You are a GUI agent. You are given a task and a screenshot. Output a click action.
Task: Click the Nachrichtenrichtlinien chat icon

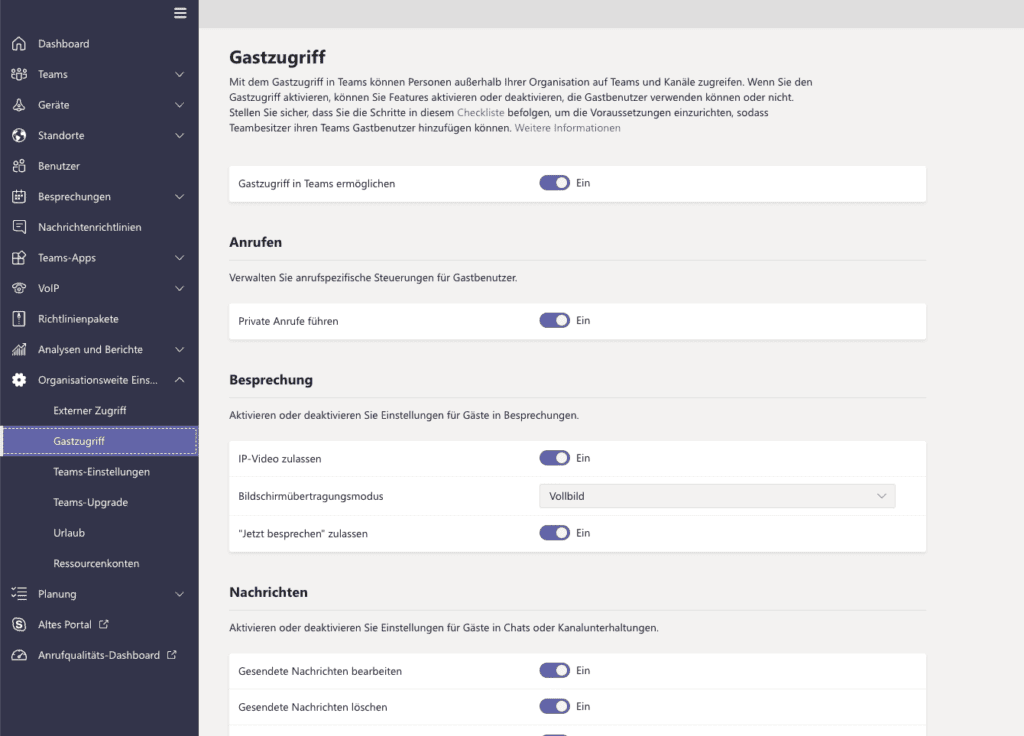18,227
